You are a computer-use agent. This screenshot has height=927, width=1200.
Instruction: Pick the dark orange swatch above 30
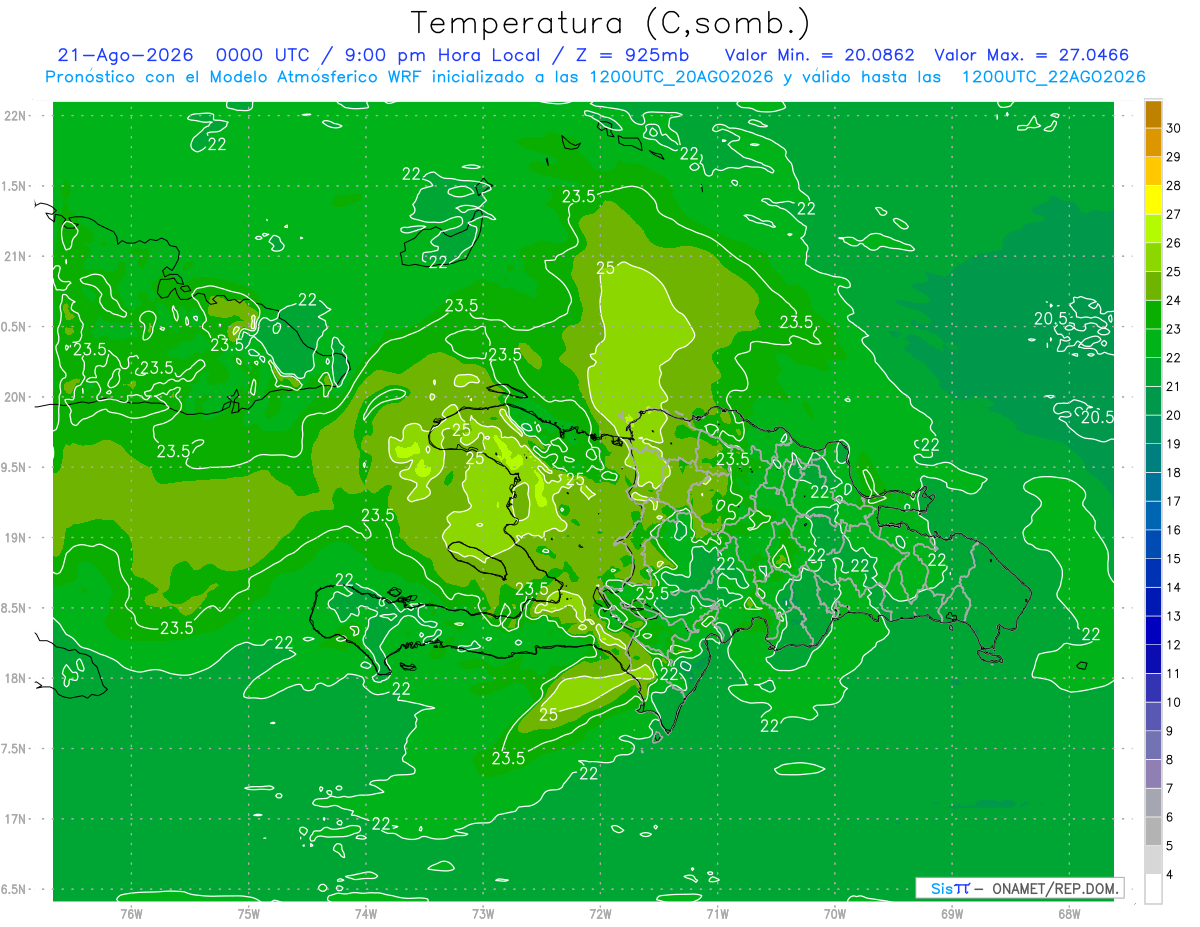click(1153, 114)
